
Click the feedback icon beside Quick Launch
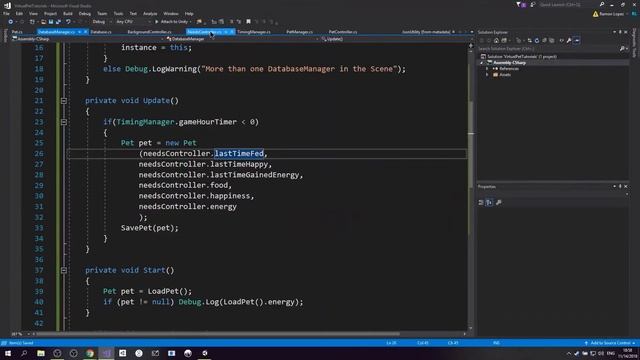click(x=533, y=4)
